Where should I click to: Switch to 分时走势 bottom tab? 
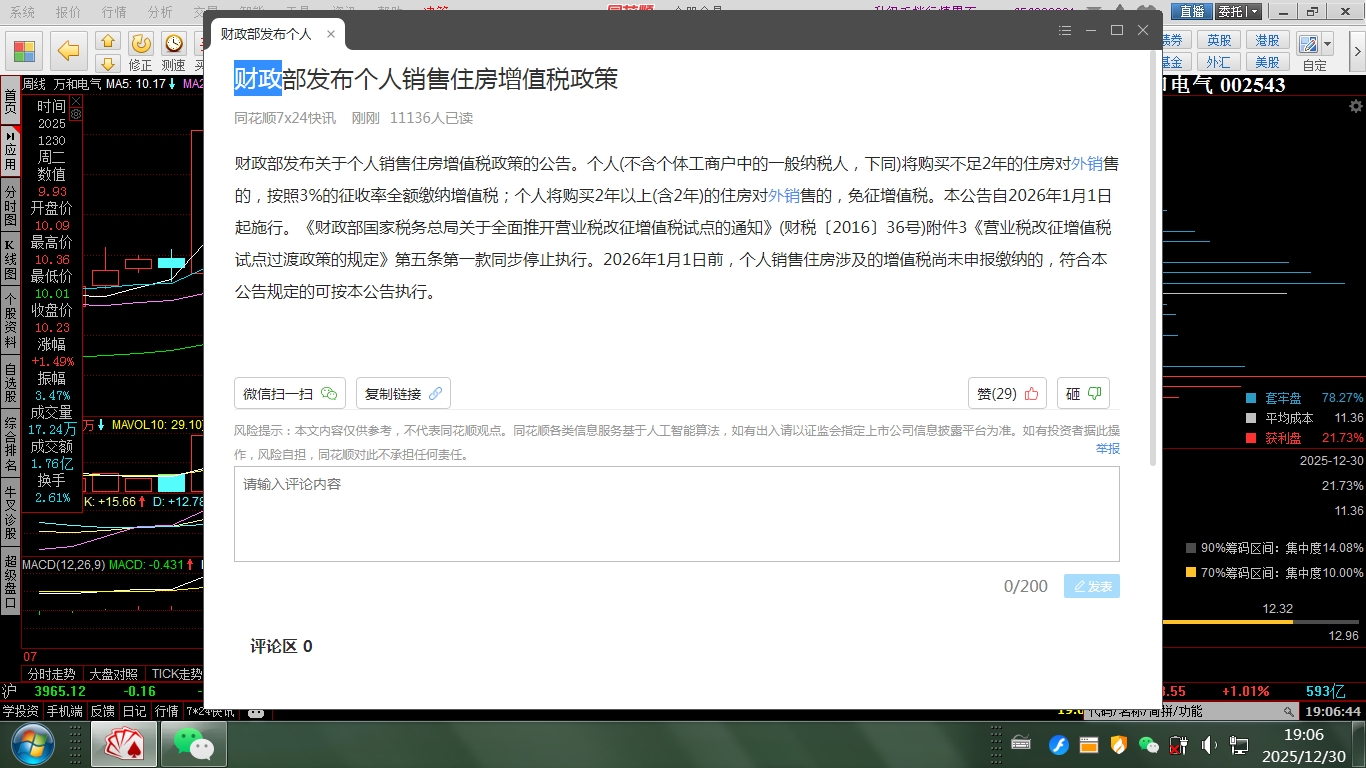click(x=51, y=674)
